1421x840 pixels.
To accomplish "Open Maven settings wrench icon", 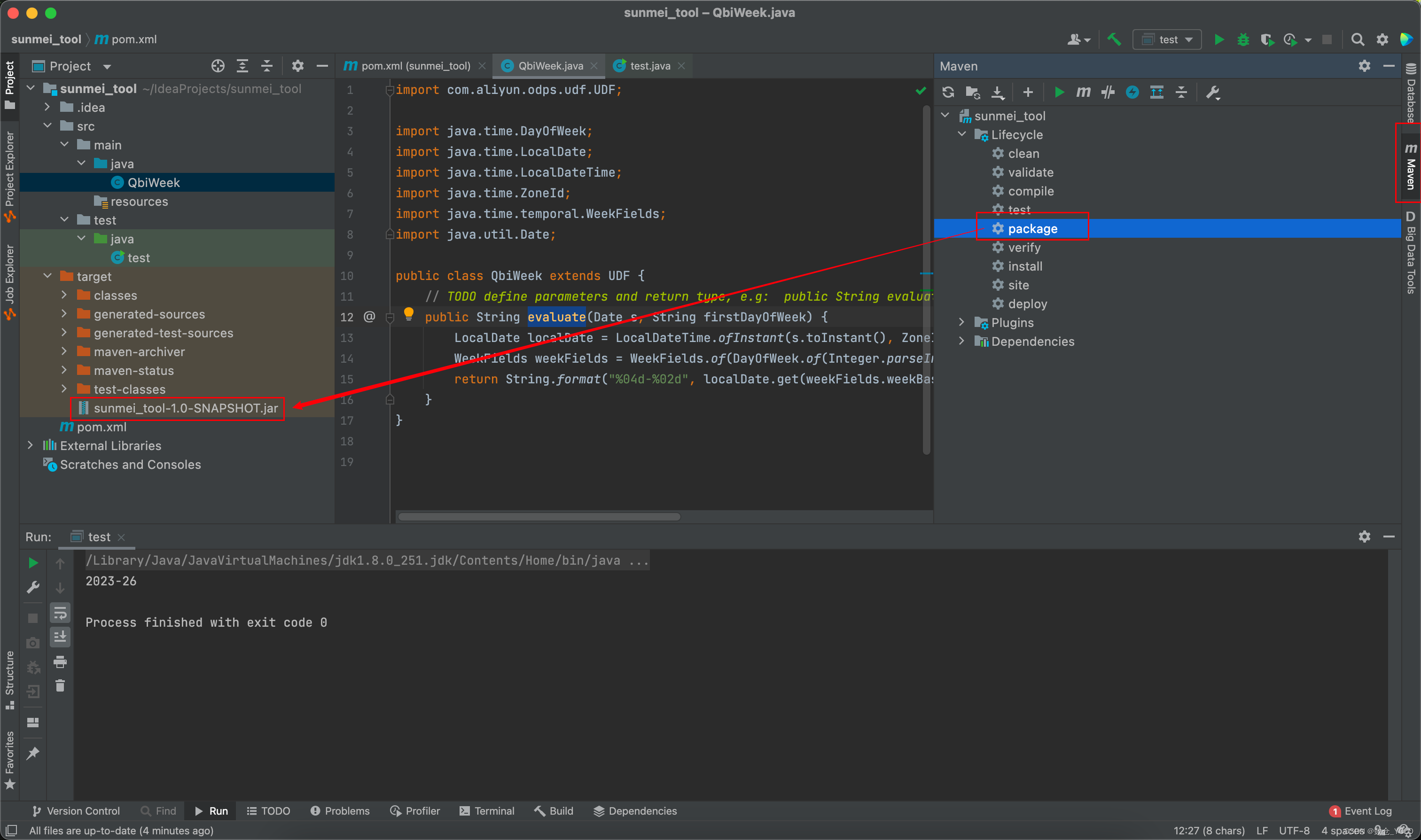I will pyautogui.click(x=1212, y=92).
